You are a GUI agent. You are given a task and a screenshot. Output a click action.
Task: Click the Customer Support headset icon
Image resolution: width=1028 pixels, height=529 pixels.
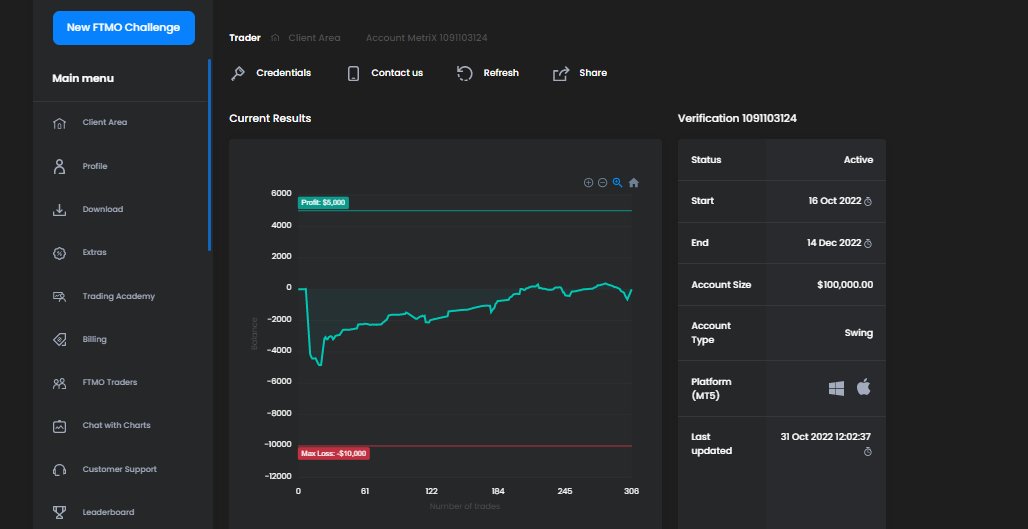[x=60, y=470]
